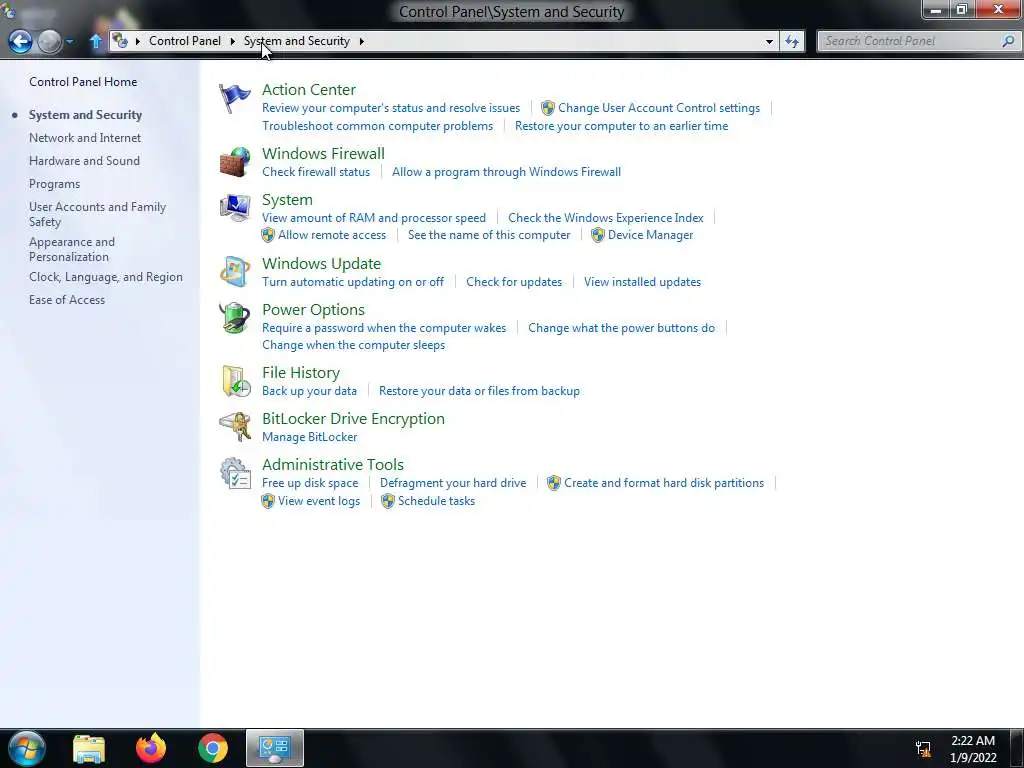Image resolution: width=1024 pixels, height=768 pixels.
Task: Open the Action Center heading link
Action: click(x=309, y=89)
